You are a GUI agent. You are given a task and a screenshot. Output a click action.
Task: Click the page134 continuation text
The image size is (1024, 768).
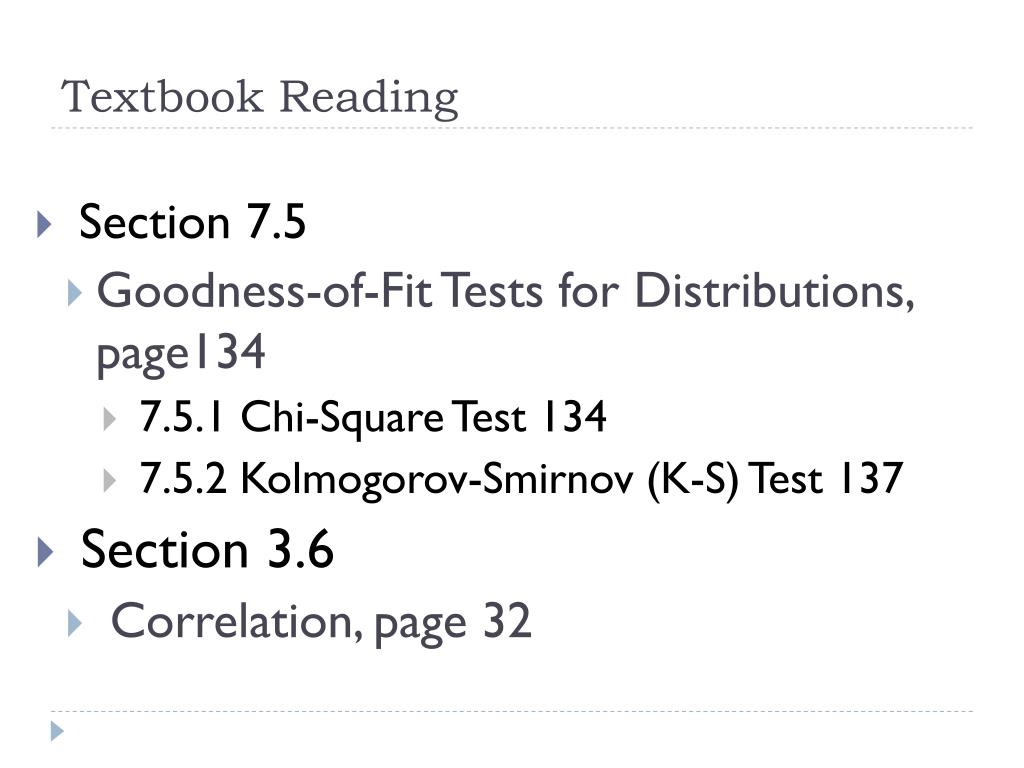pyautogui.click(x=181, y=354)
